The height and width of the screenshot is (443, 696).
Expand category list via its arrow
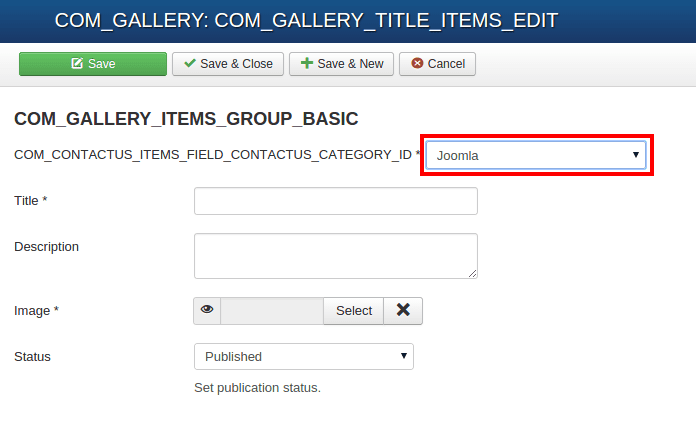pyautogui.click(x=636, y=155)
